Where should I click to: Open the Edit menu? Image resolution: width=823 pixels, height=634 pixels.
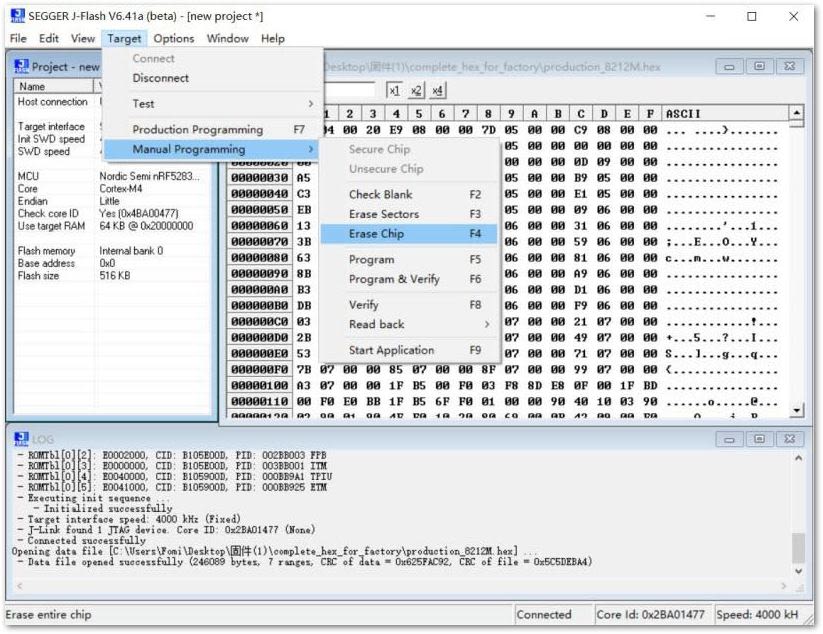(49, 38)
